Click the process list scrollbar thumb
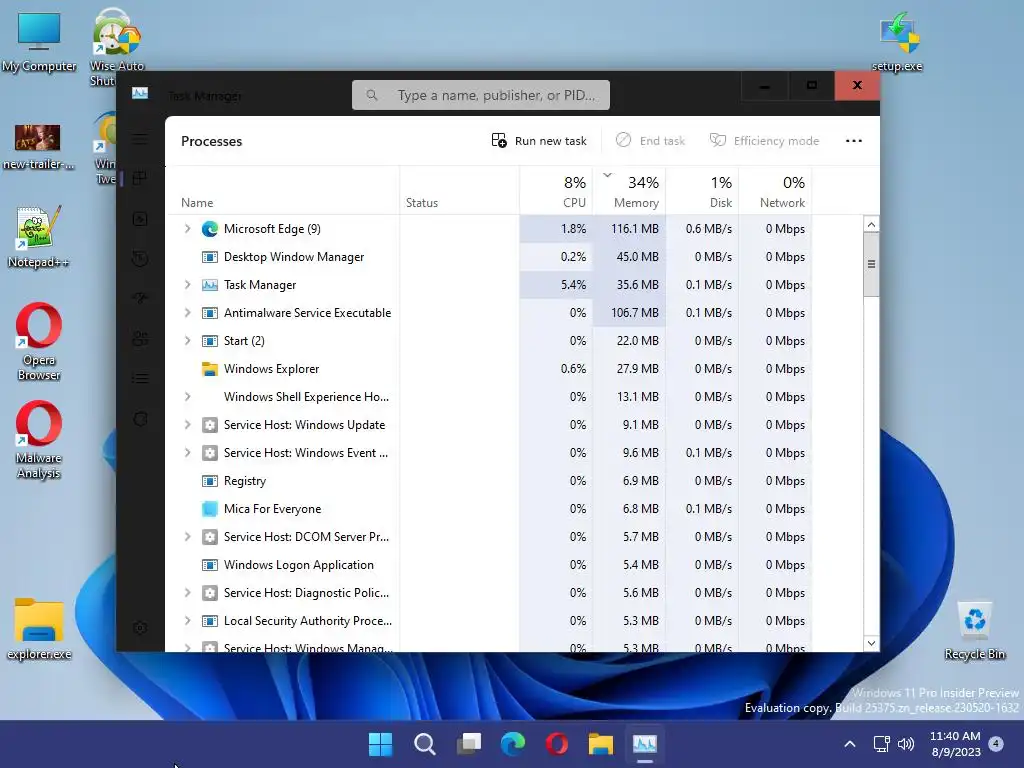The width and height of the screenshot is (1024, 768). 871,264
